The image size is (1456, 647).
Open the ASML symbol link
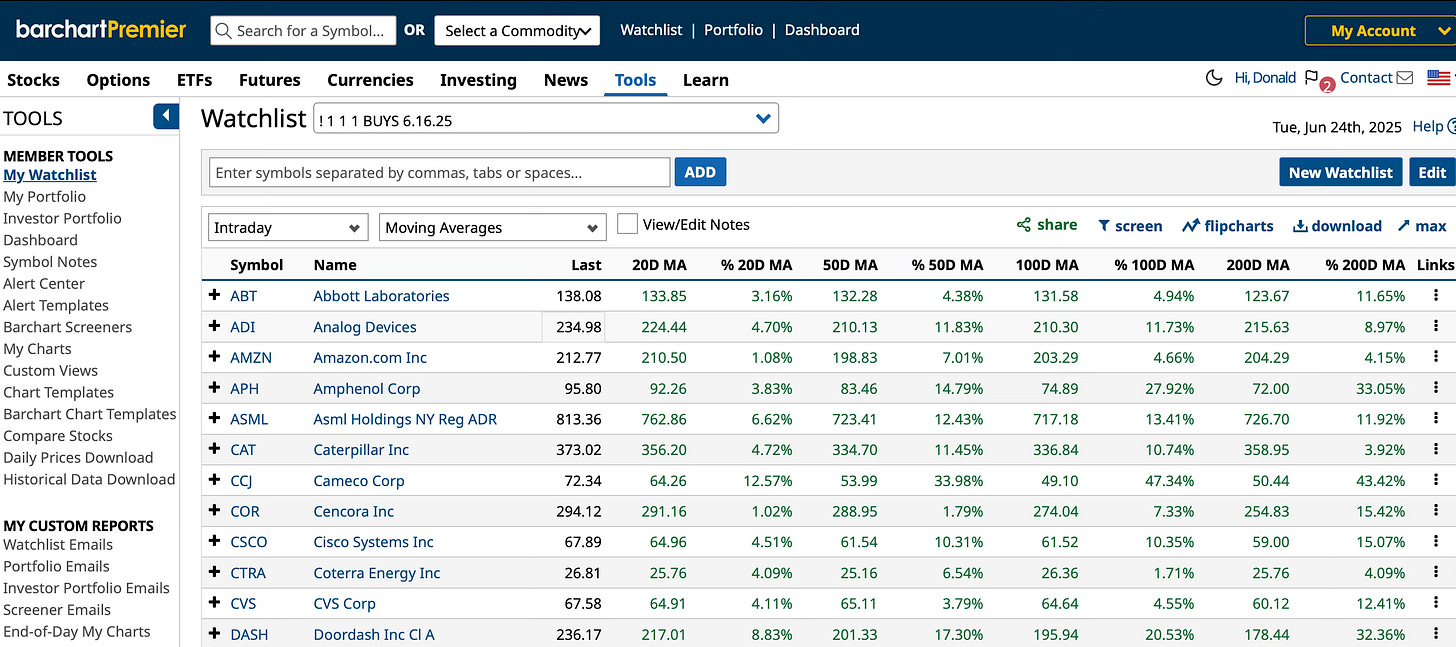coord(249,419)
